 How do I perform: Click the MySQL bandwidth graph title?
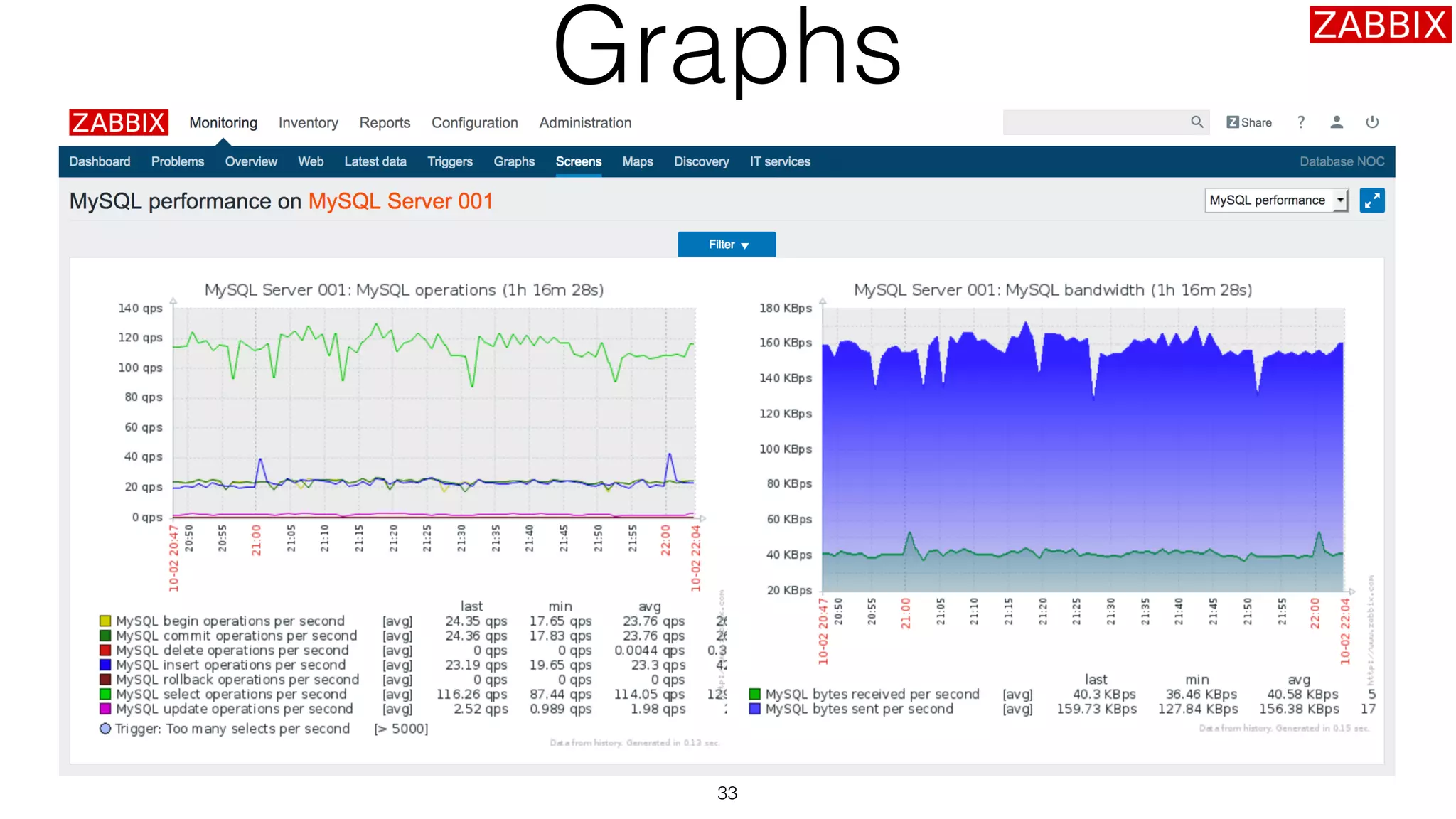(x=1053, y=289)
